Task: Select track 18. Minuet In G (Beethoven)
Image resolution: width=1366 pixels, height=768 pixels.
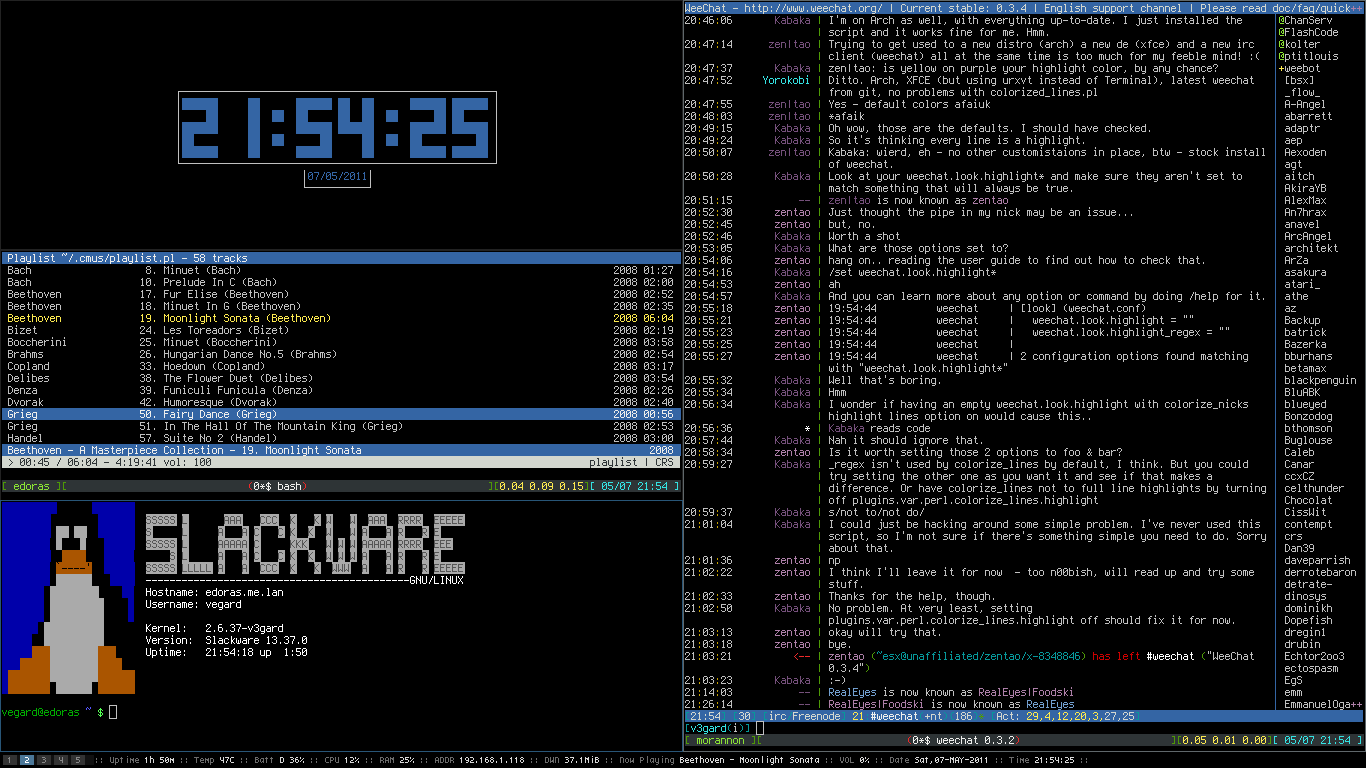Action: (341, 306)
